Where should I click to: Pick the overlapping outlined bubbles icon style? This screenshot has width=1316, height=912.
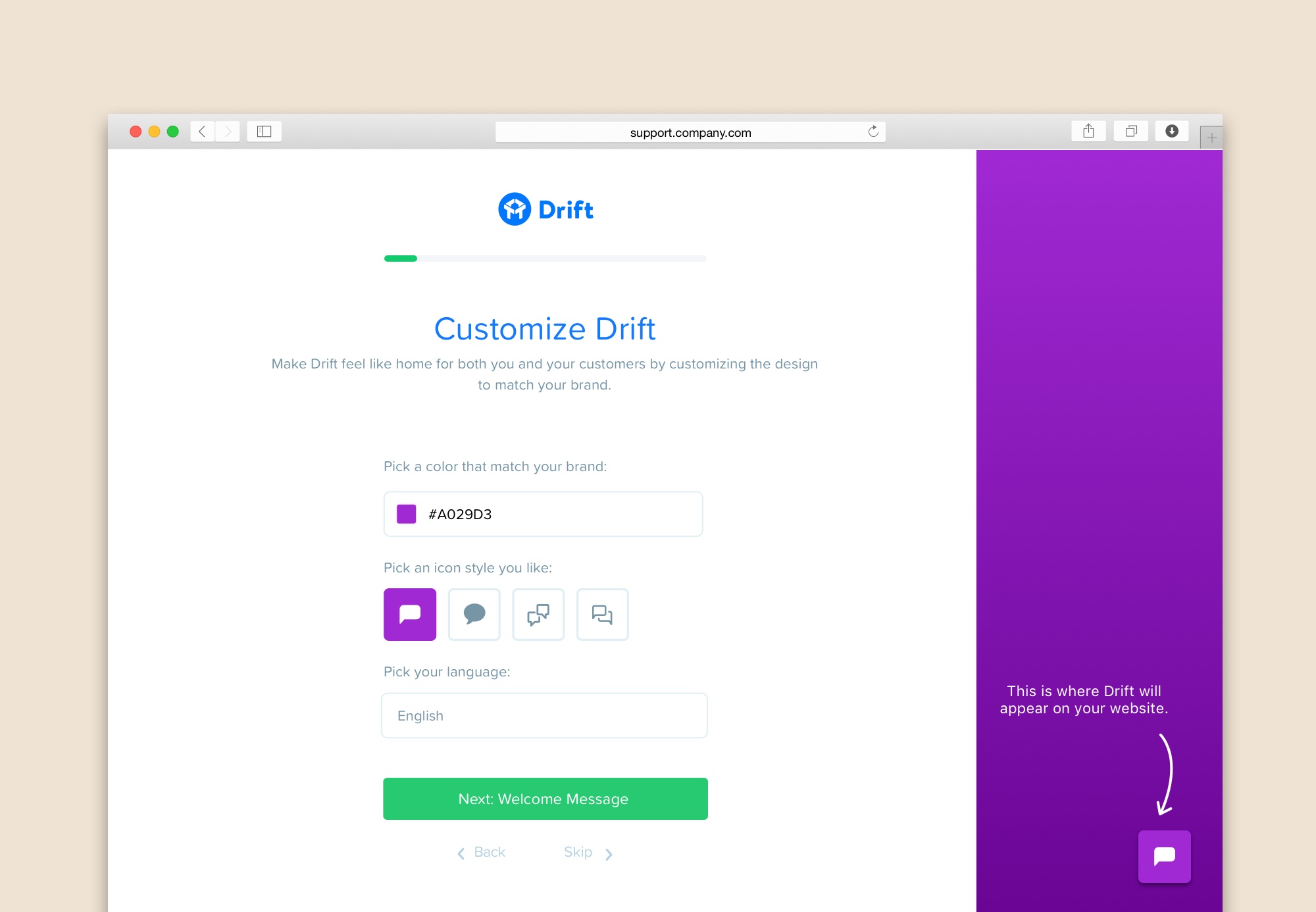tap(538, 614)
